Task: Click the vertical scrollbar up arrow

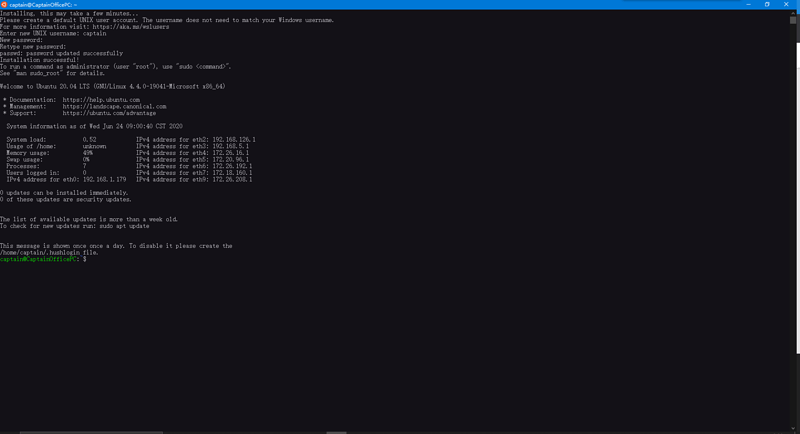Action: (x=793, y=13)
